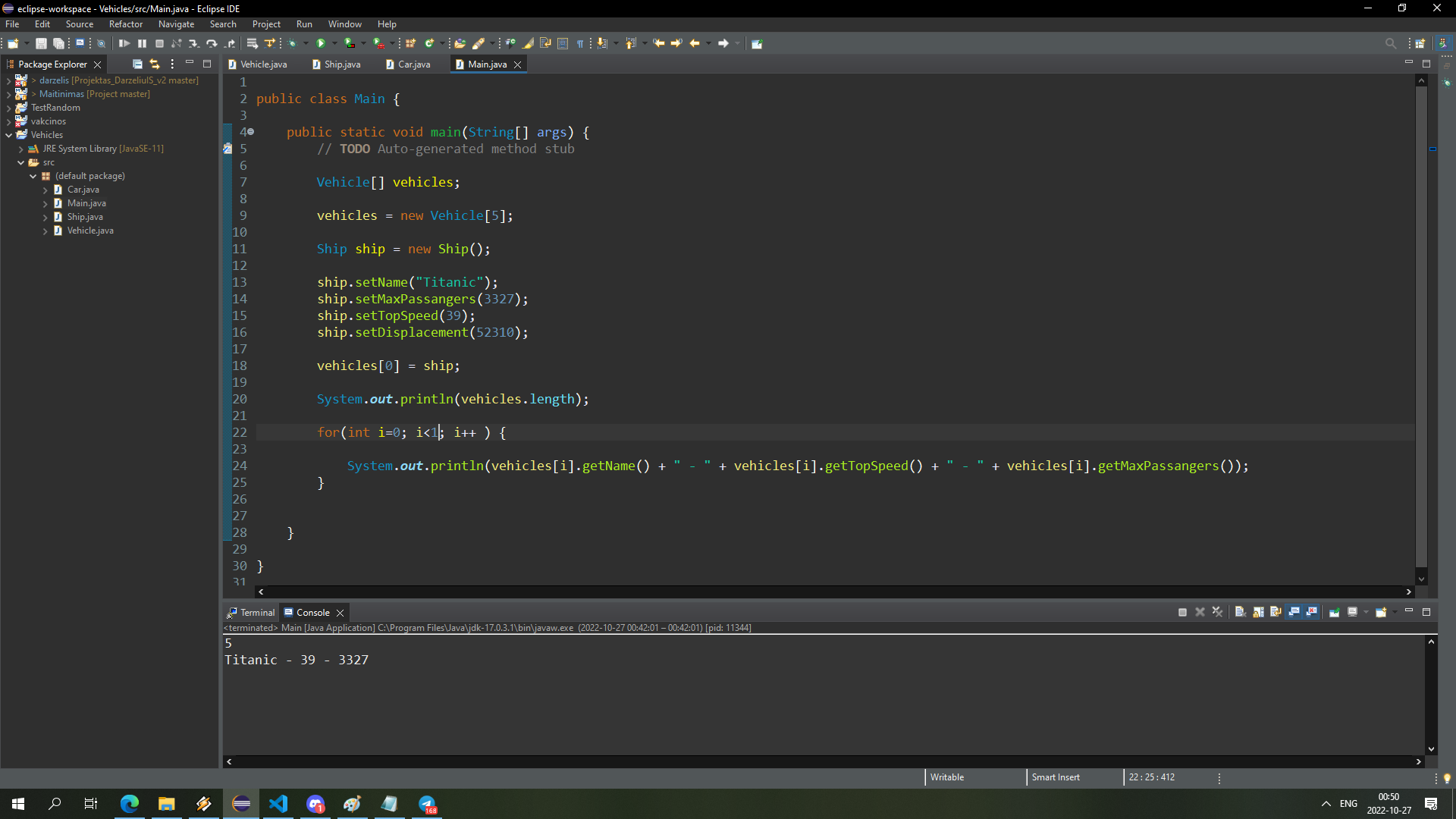1456x819 pixels.
Task: Switch to Ship.java editor tab
Action: (337, 64)
